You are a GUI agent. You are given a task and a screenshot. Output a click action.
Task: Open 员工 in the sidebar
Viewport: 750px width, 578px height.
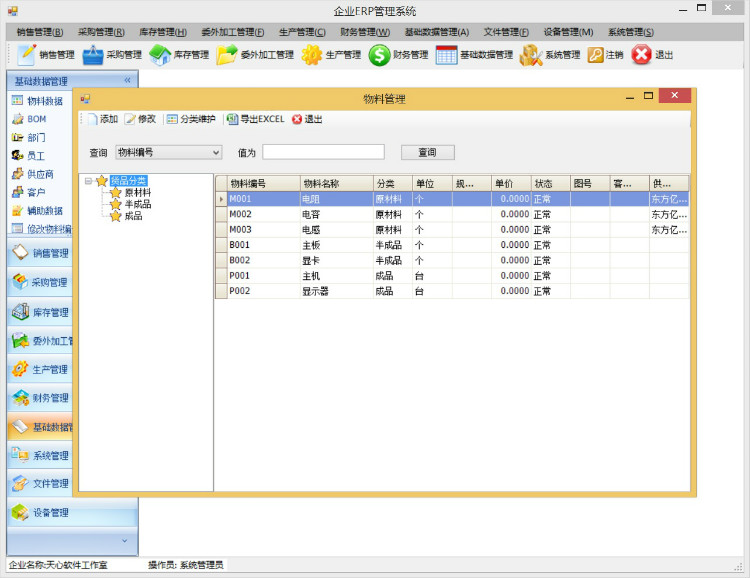click(29, 156)
